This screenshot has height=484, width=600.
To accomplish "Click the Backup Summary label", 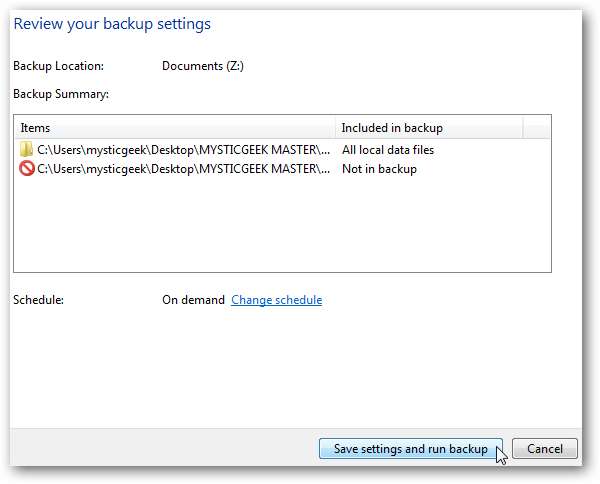I will pyautogui.click(x=60, y=94).
